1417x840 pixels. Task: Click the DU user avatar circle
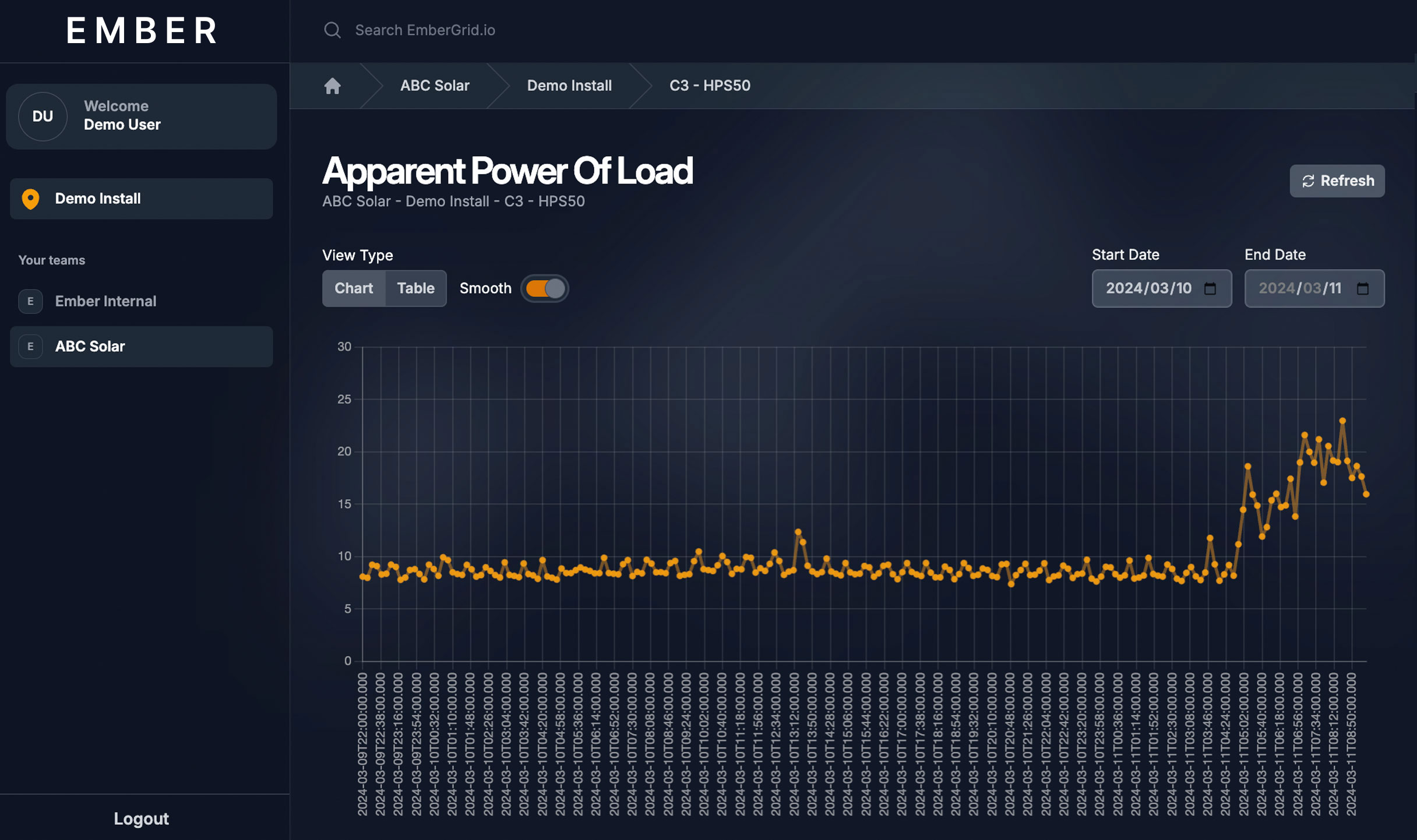[42, 117]
